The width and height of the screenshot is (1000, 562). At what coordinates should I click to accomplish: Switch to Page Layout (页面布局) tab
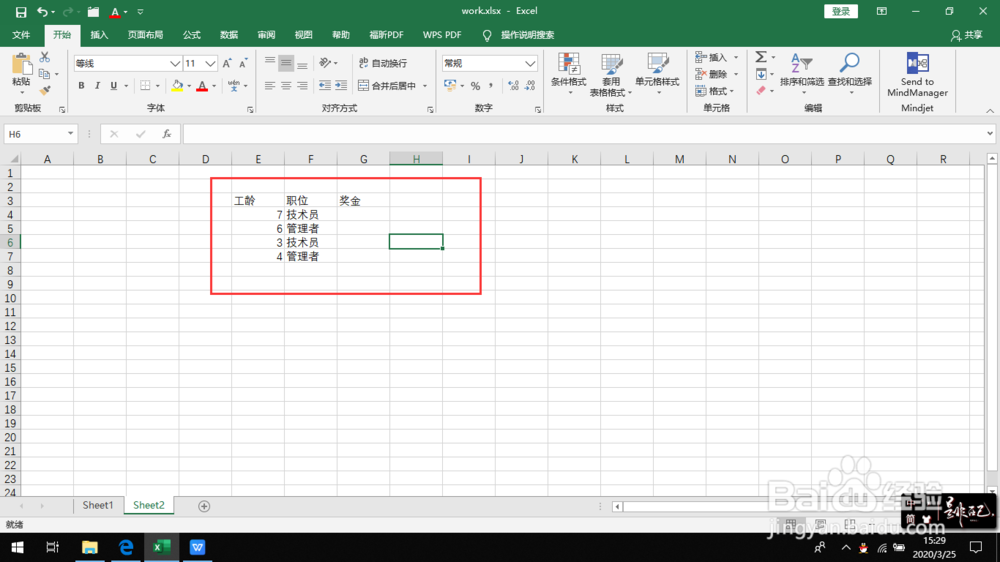[x=145, y=35]
